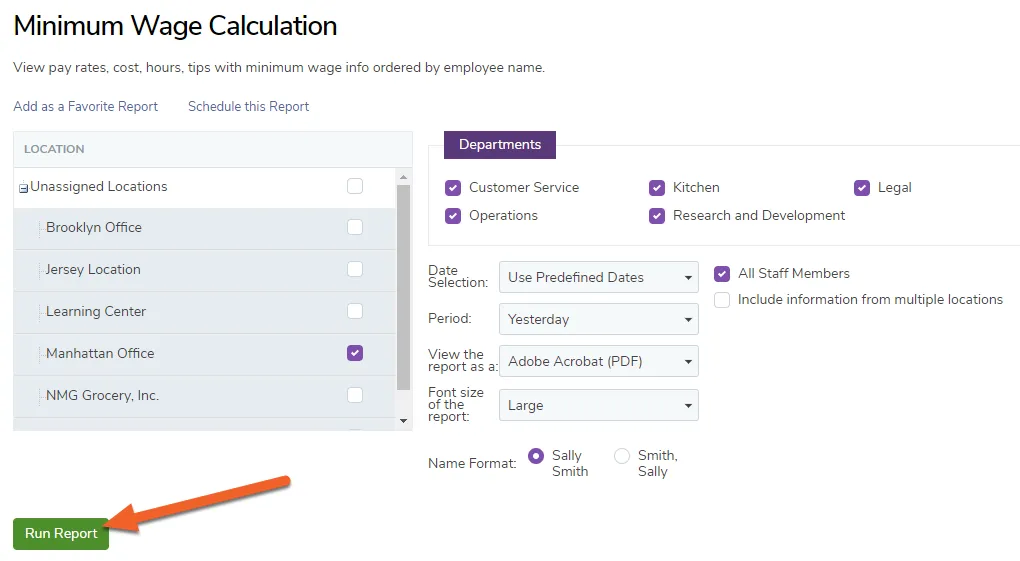Click the location list scrollbar thumb
1020x561 pixels.
(x=403, y=287)
